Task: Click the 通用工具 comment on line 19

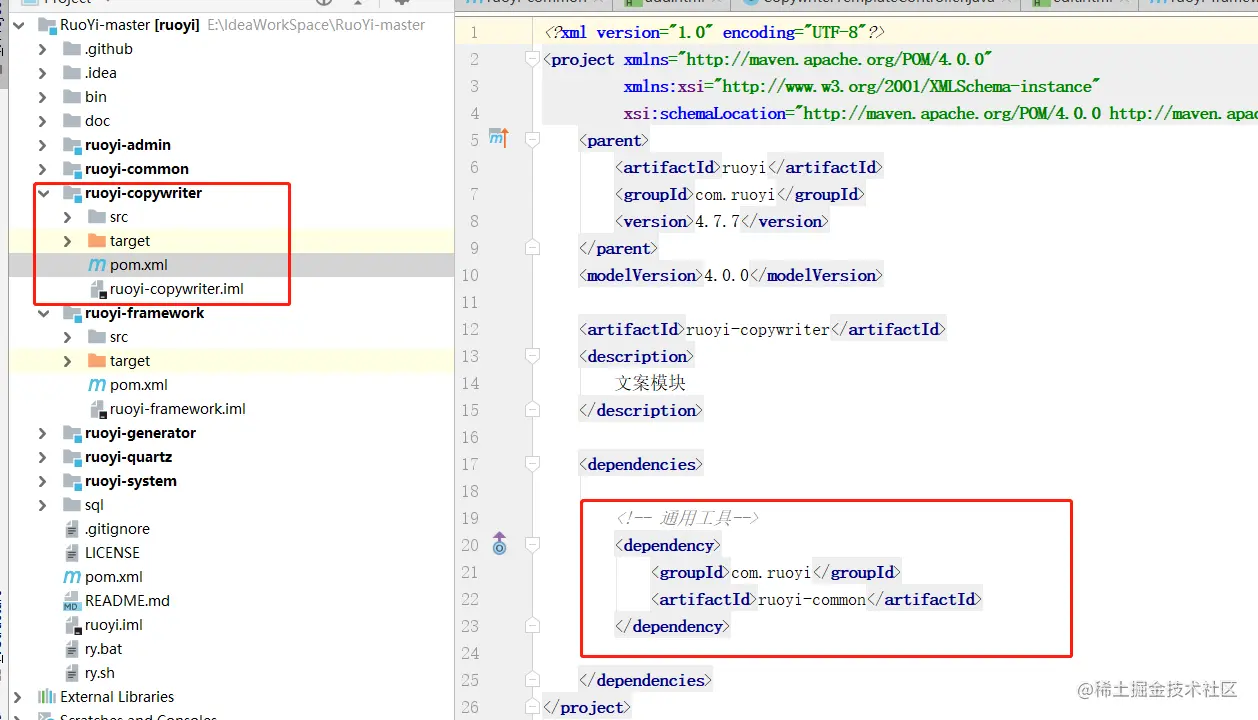Action: click(687, 518)
